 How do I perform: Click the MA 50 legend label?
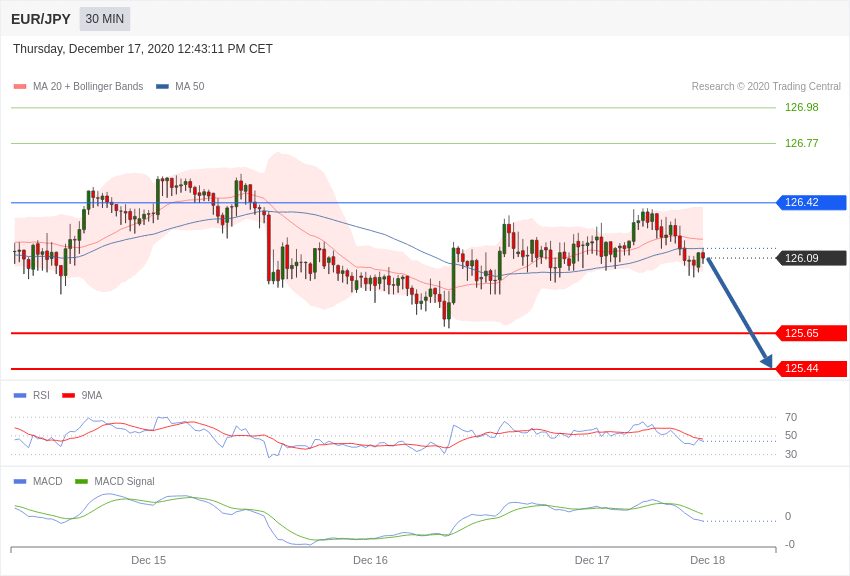[190, 86]
